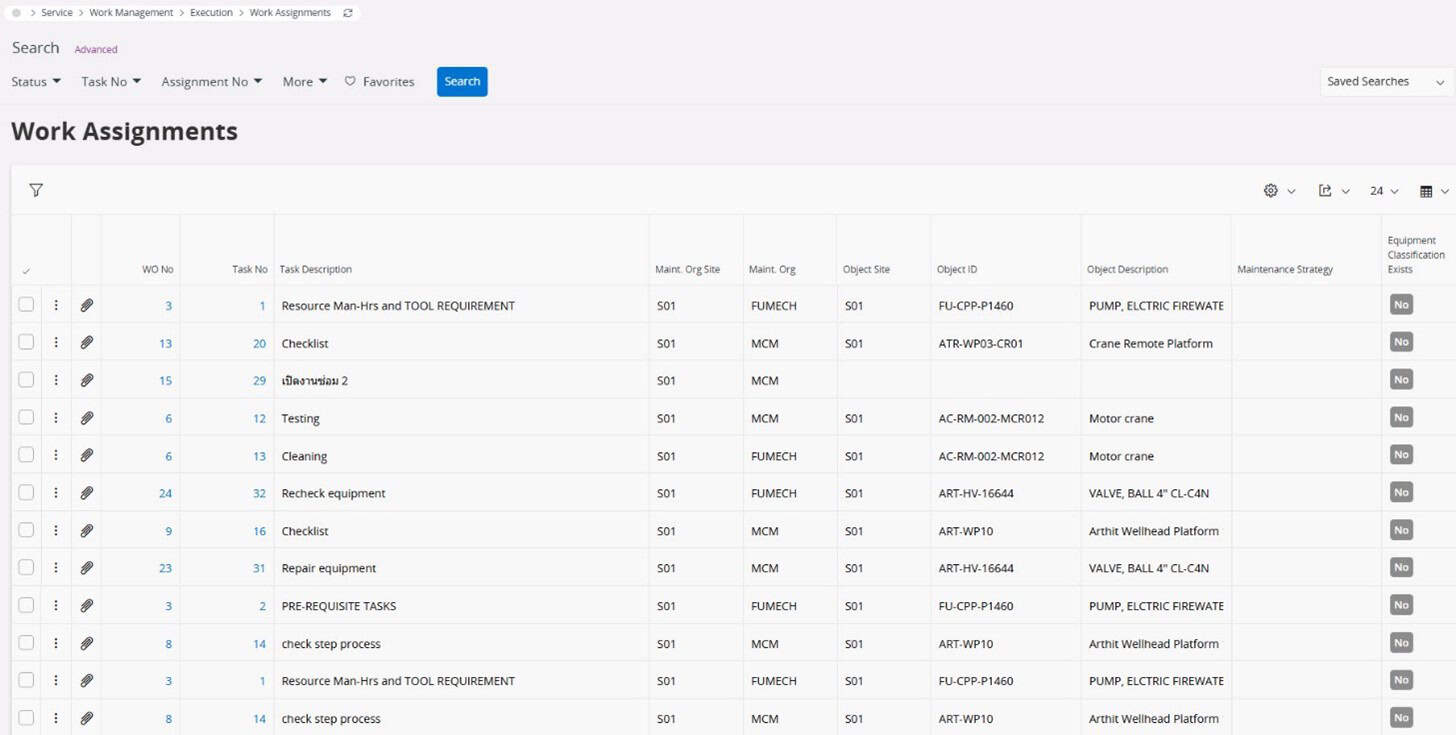Open three-dot row menu for the Cleaning task

coord(56,455)
